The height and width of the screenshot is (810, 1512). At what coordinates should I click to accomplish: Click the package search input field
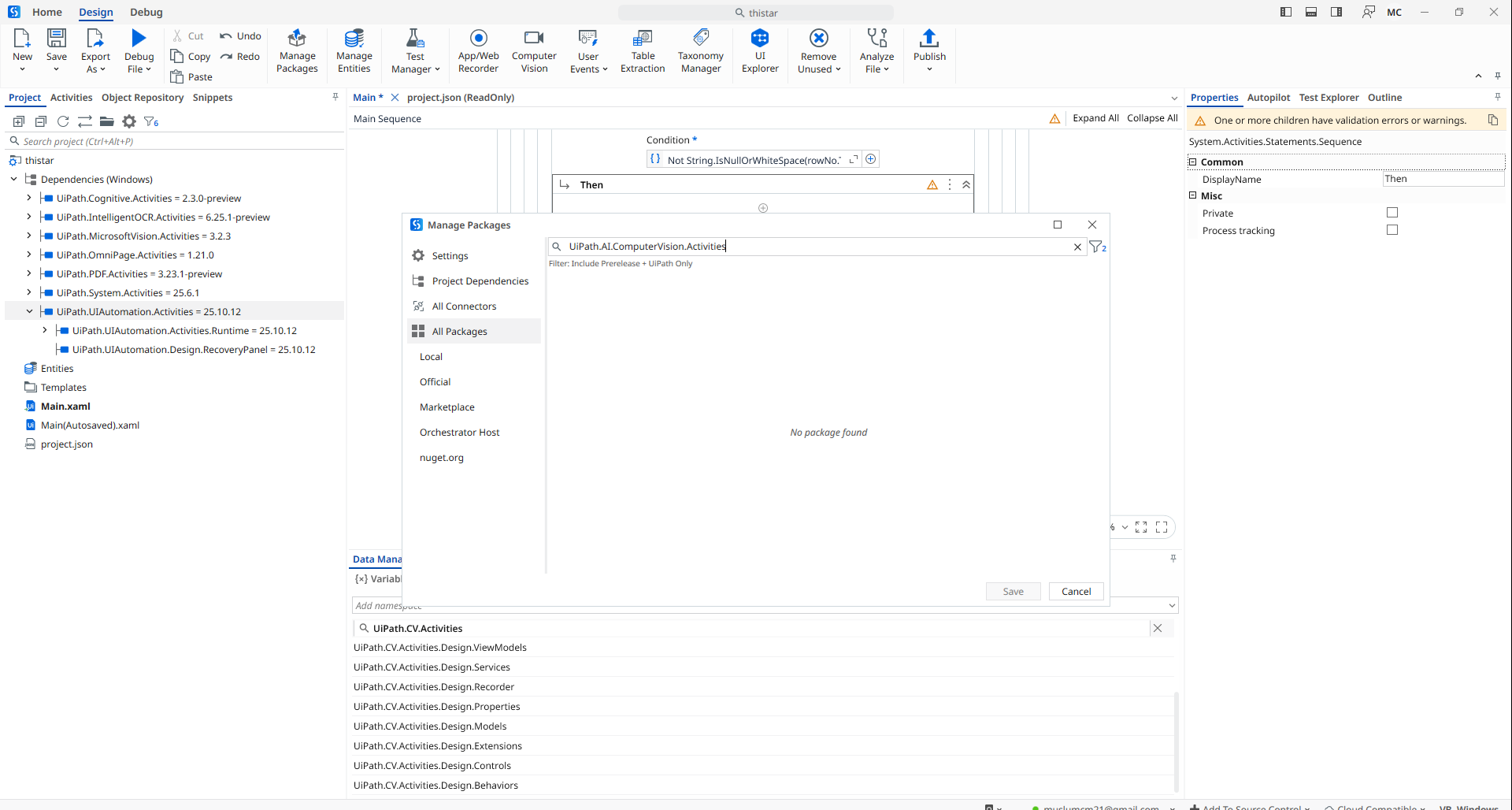pyautogui.click(x=816, y=247)
